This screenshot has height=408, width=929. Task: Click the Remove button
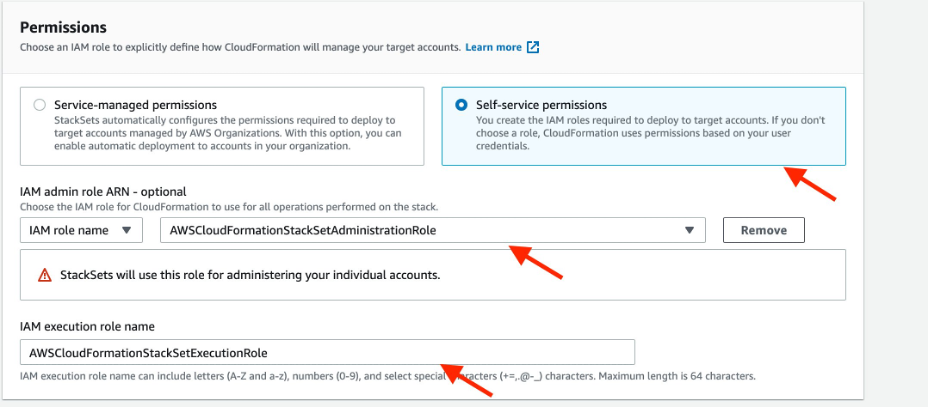[x=764, y=230]
